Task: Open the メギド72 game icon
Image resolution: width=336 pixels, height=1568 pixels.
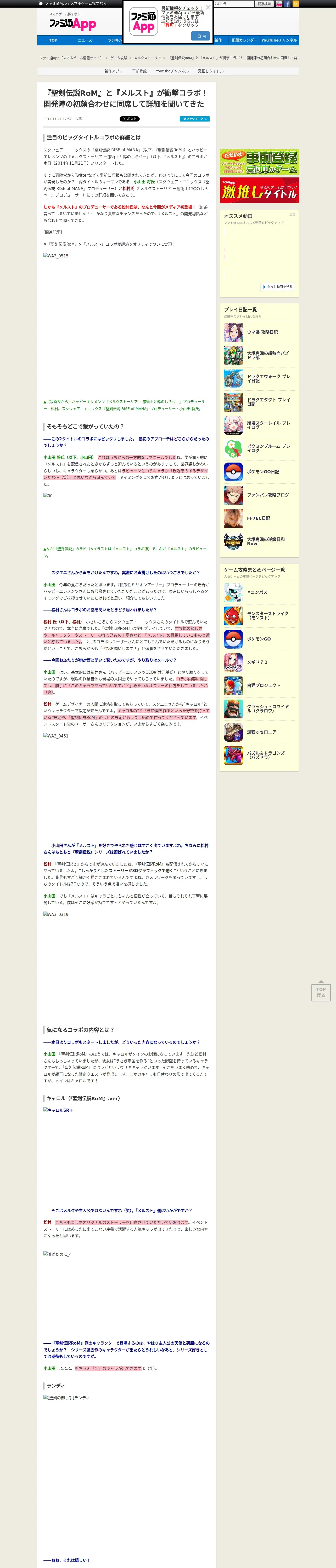Action: (x=233, y=662)
